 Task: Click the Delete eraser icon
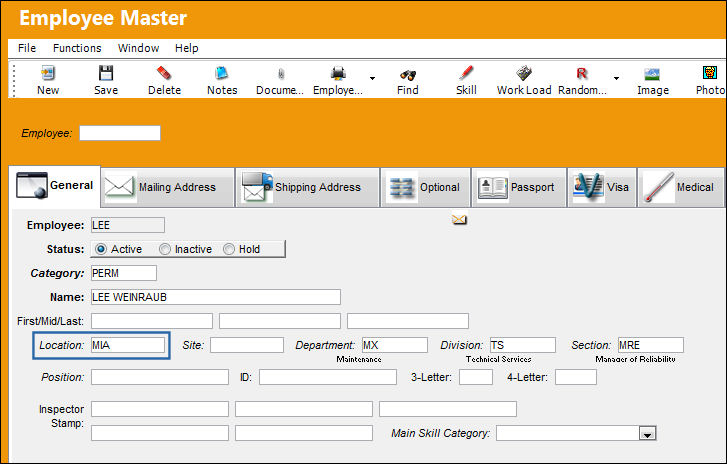(164, 73)
